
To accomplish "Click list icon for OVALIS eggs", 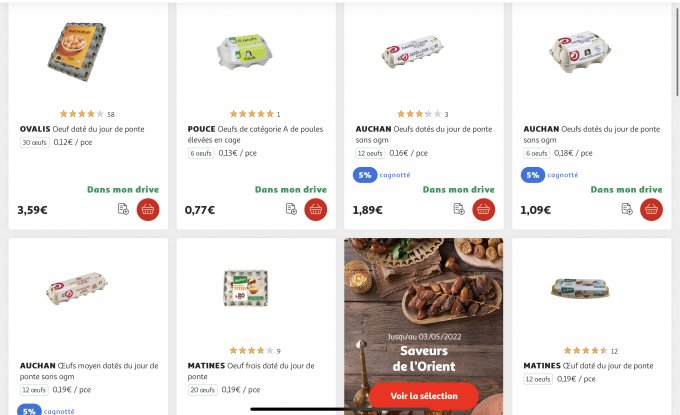I will 123,209.
